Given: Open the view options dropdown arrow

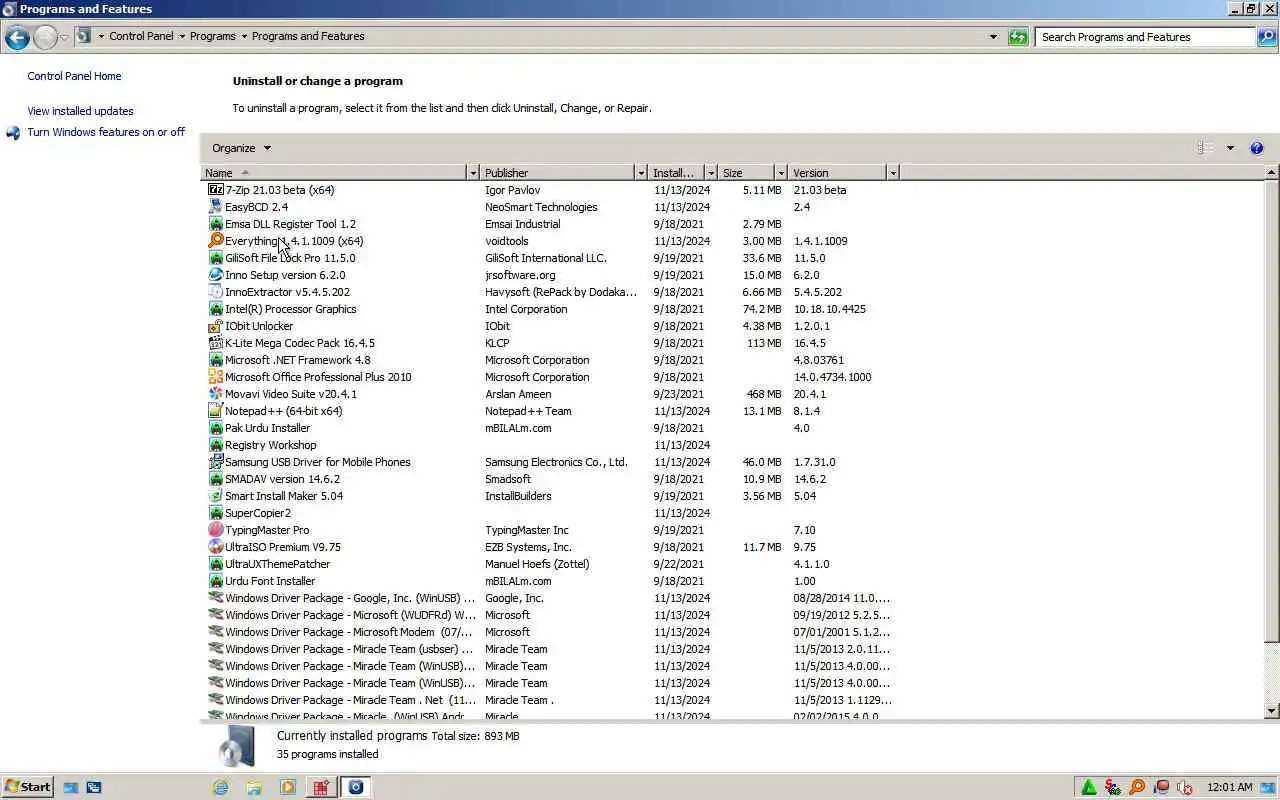Looking at the screenshot, I should pos(1230,148).
